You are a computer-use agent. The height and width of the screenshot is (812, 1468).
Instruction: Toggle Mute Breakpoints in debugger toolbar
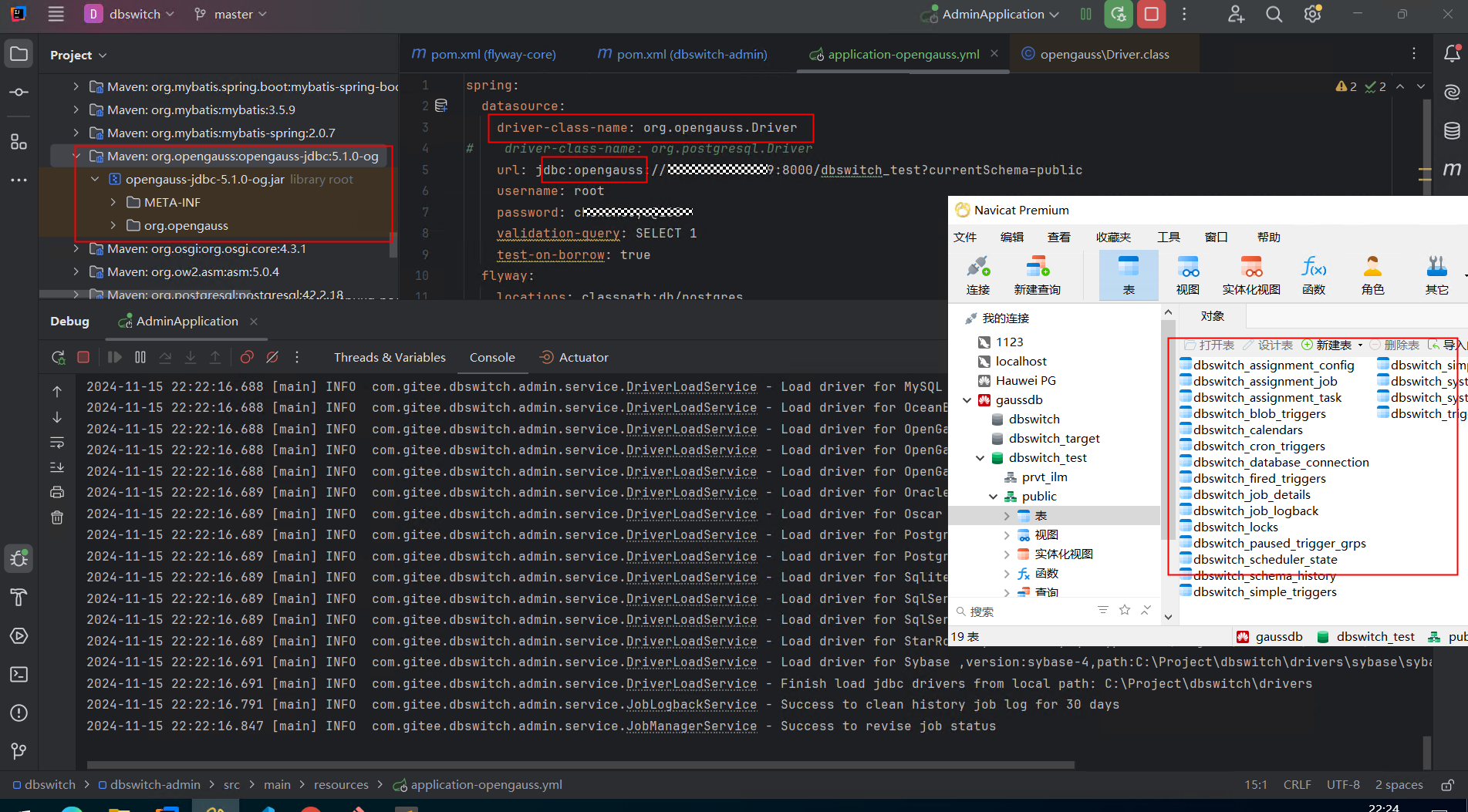(x=272, y=357)
